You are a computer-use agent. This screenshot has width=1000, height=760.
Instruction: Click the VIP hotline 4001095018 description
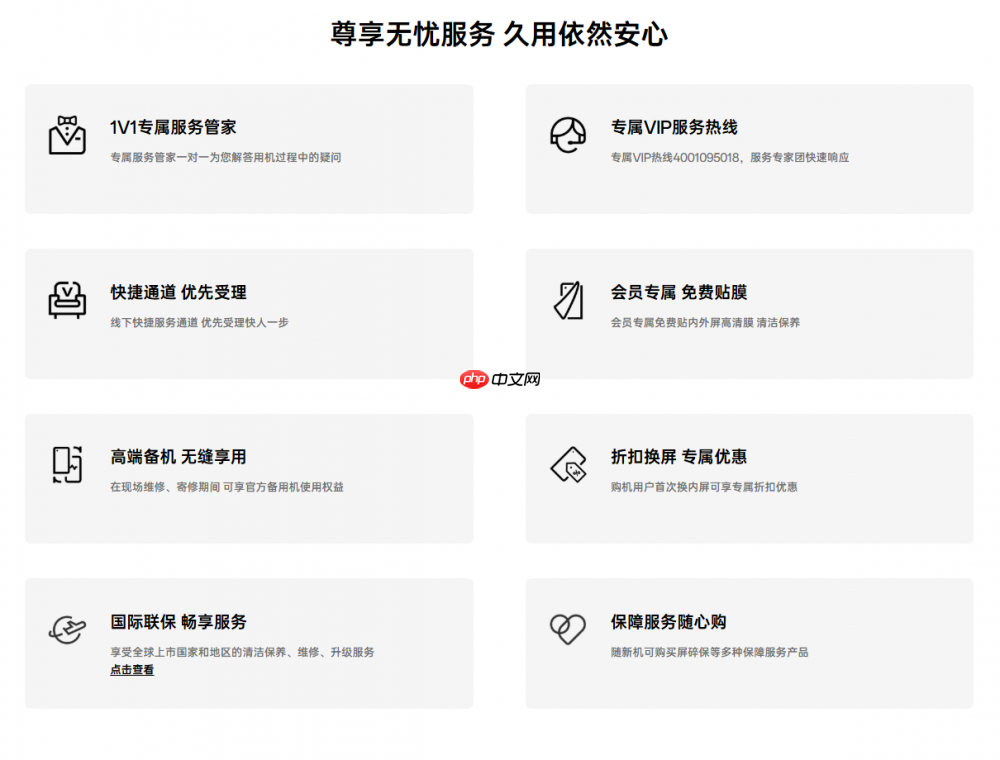pyautogui.click(x=730, y=157)
